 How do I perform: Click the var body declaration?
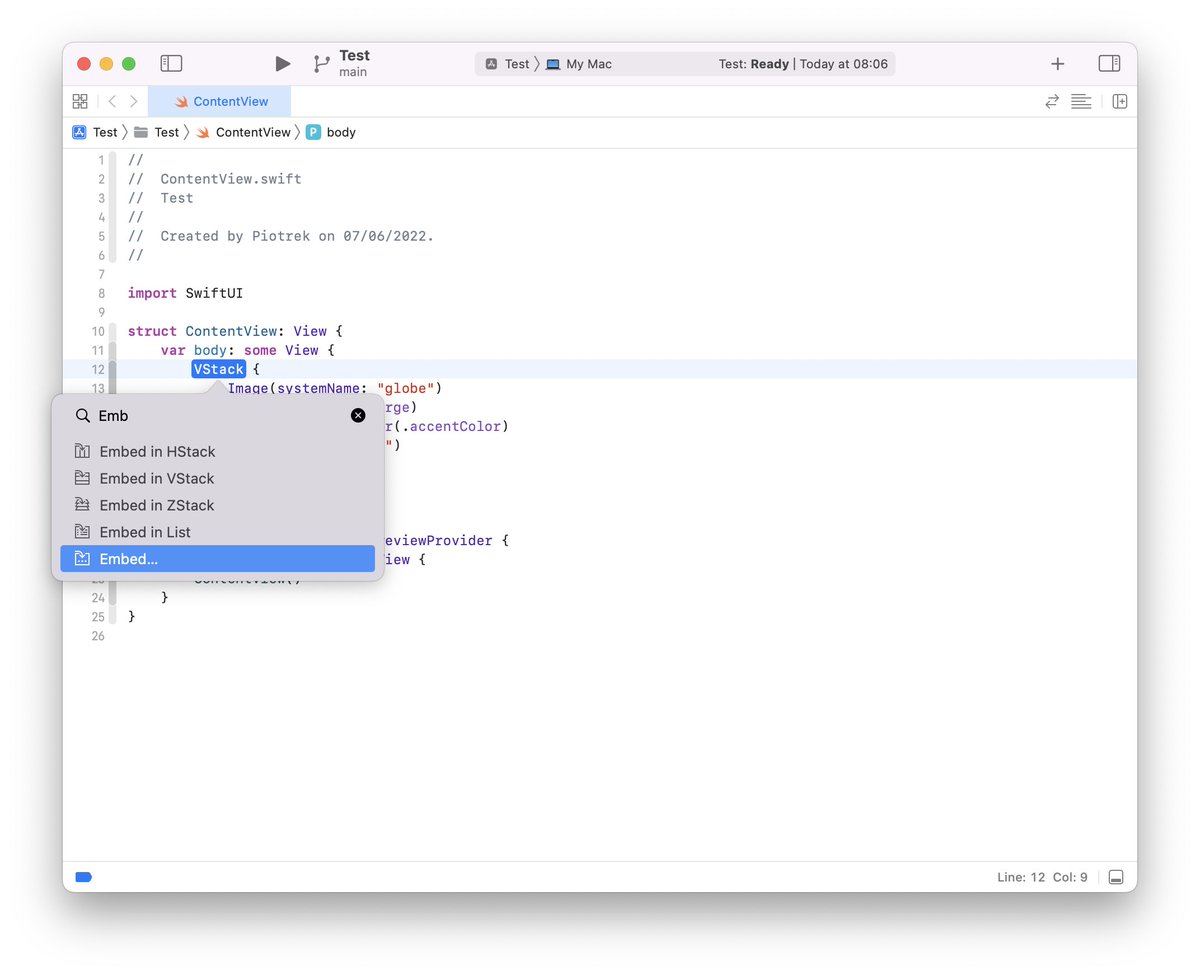247,350
